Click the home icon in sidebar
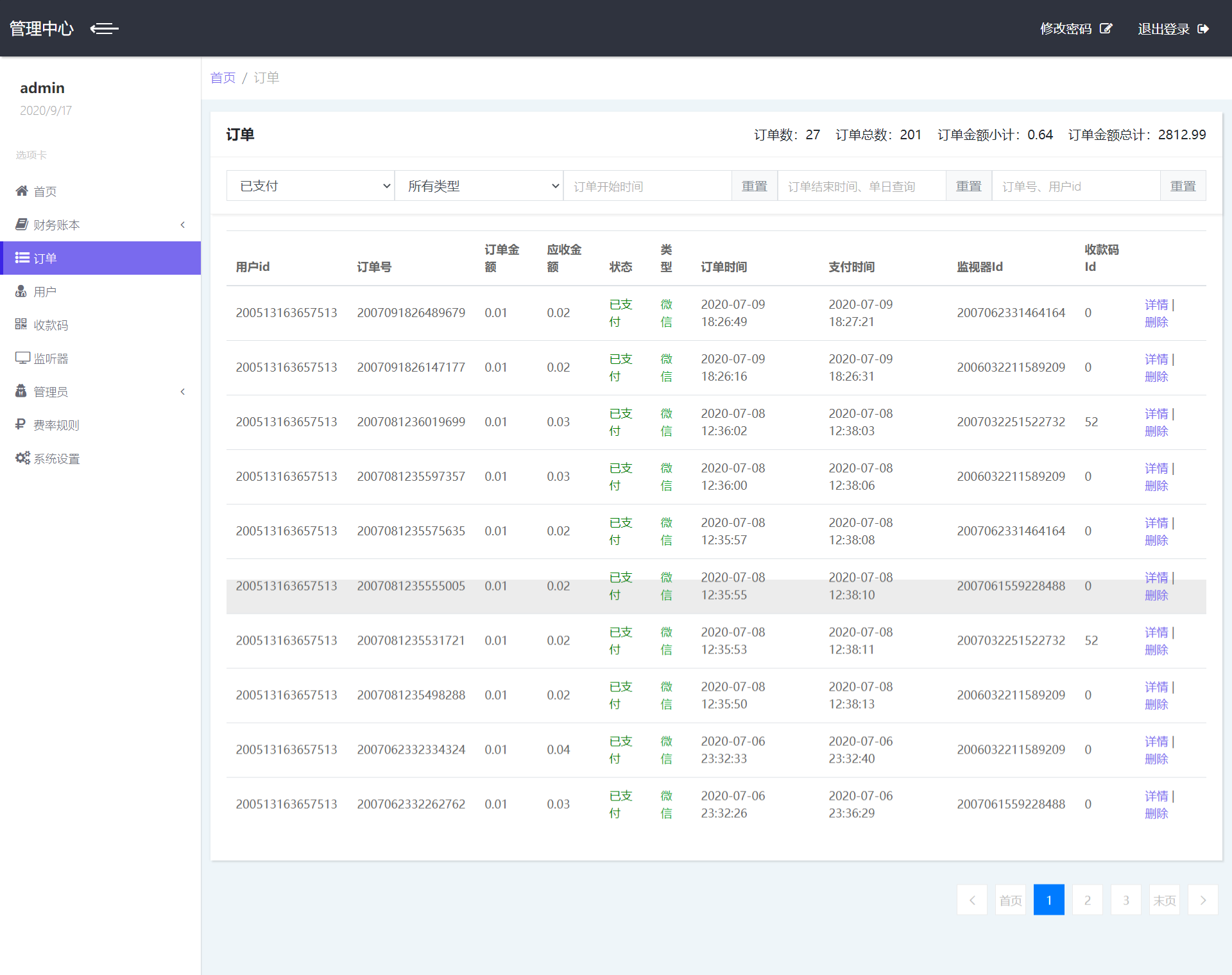1232x975 pixels. (x=22, y=191)
